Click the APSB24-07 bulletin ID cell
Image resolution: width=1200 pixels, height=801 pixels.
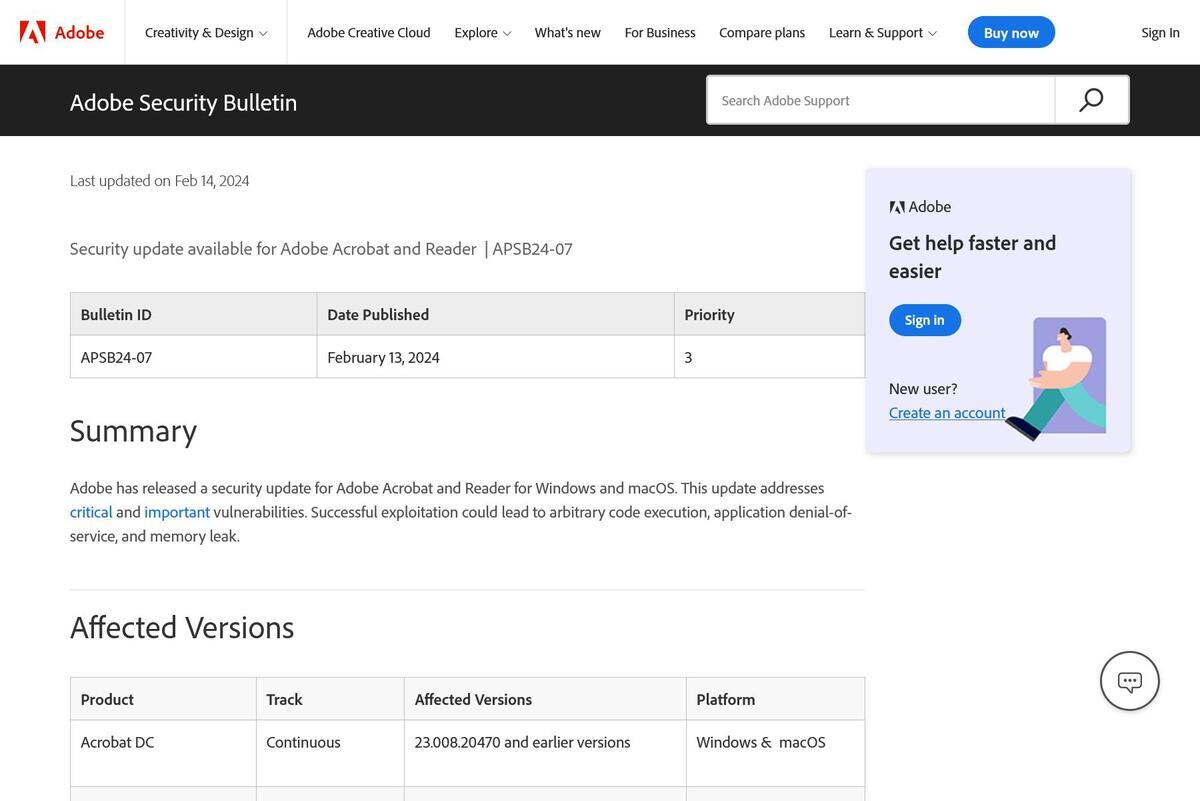coord(193,357)
